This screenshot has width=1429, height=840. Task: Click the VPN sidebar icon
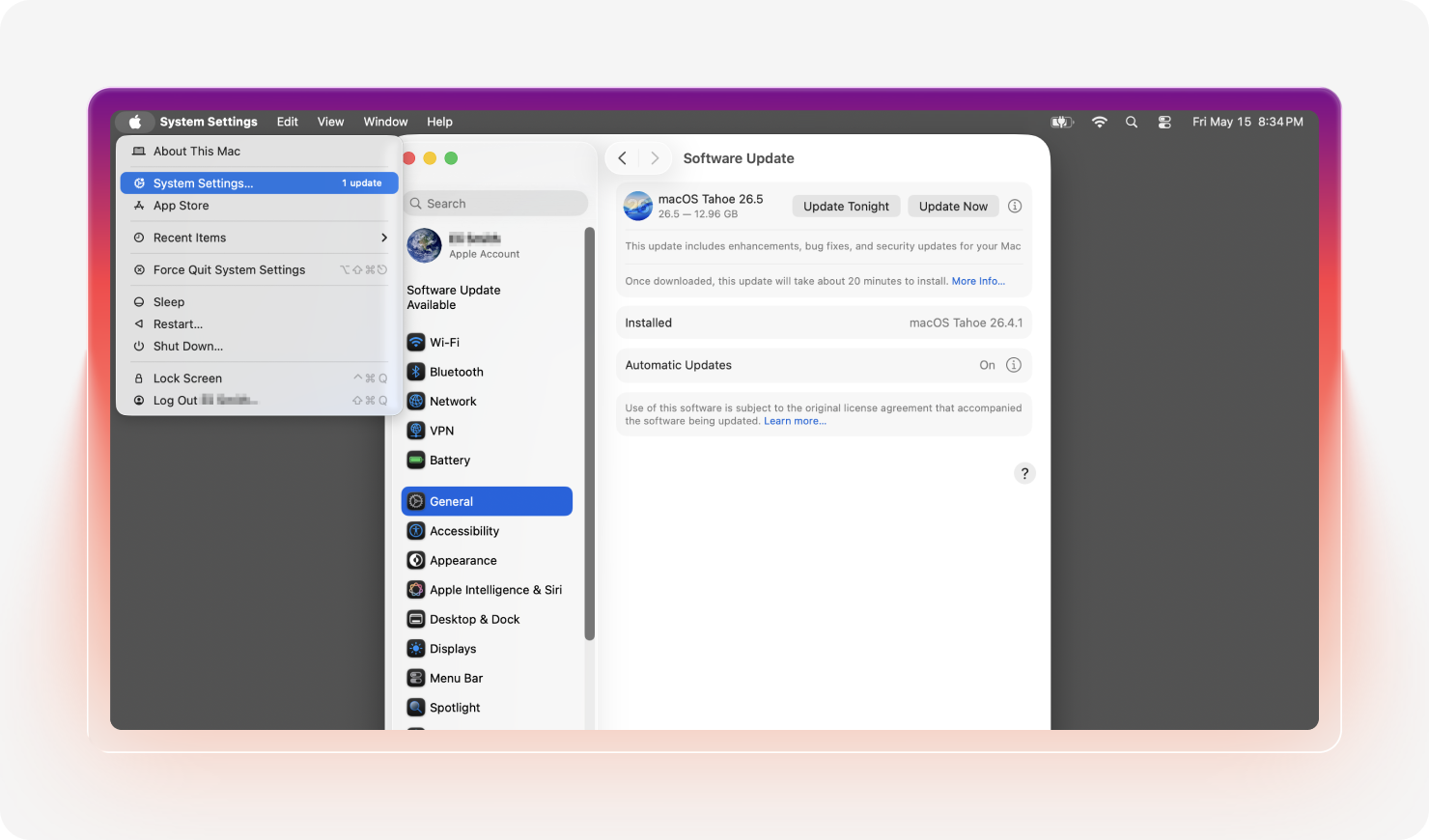[416, 431]
